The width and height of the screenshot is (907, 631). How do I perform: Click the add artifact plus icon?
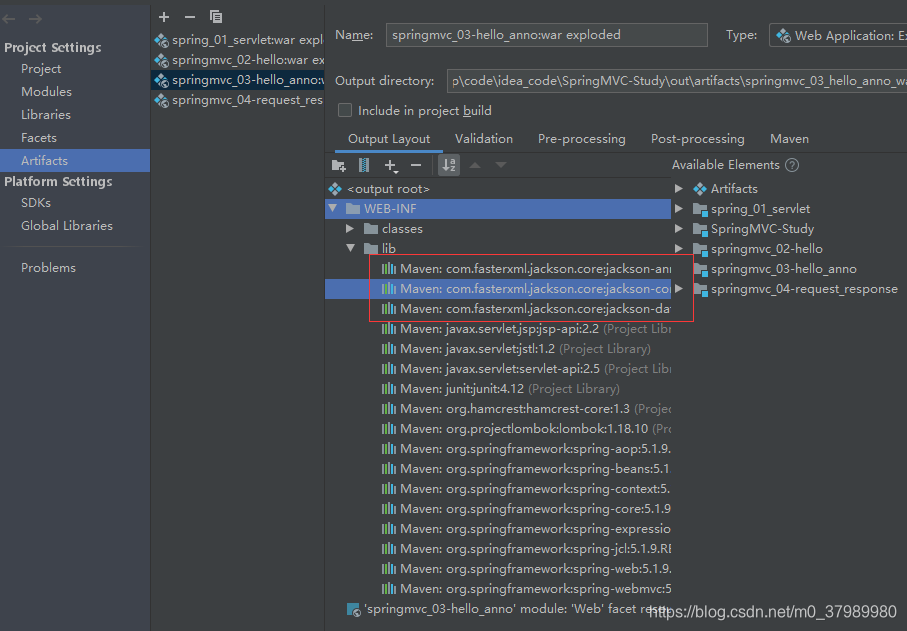point(164,17)
